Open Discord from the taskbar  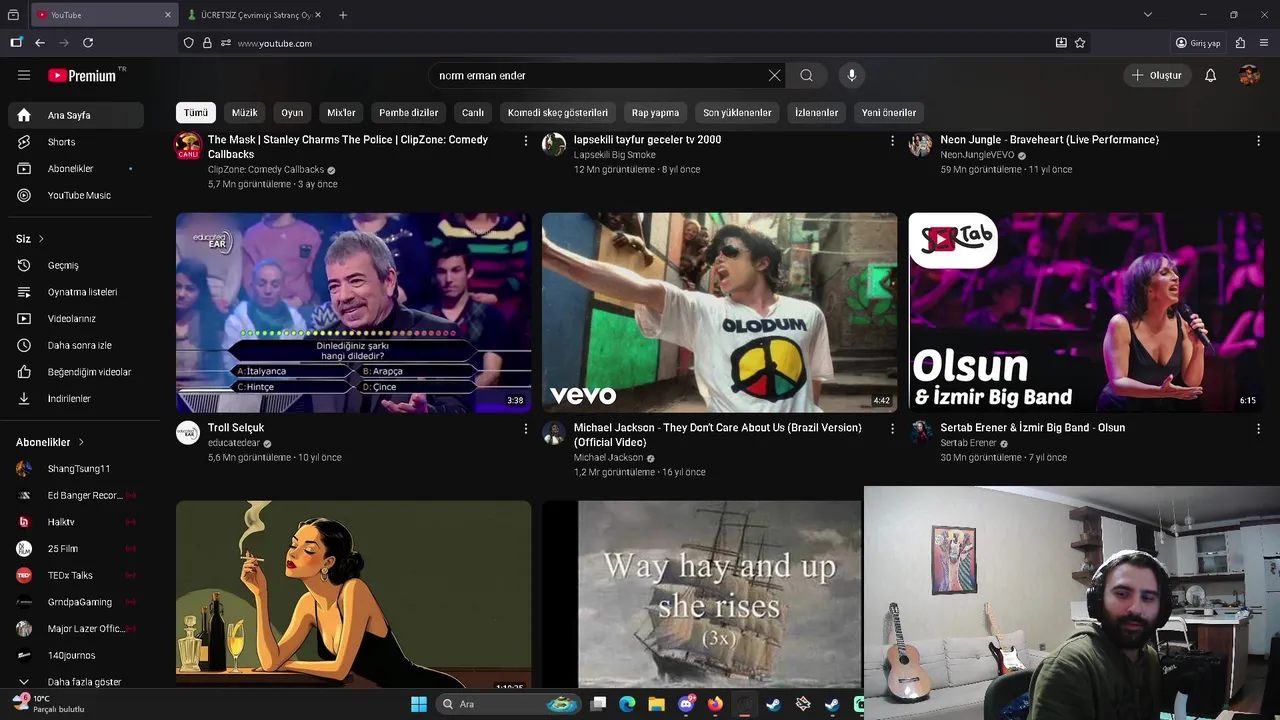click(x=686, y=704)
